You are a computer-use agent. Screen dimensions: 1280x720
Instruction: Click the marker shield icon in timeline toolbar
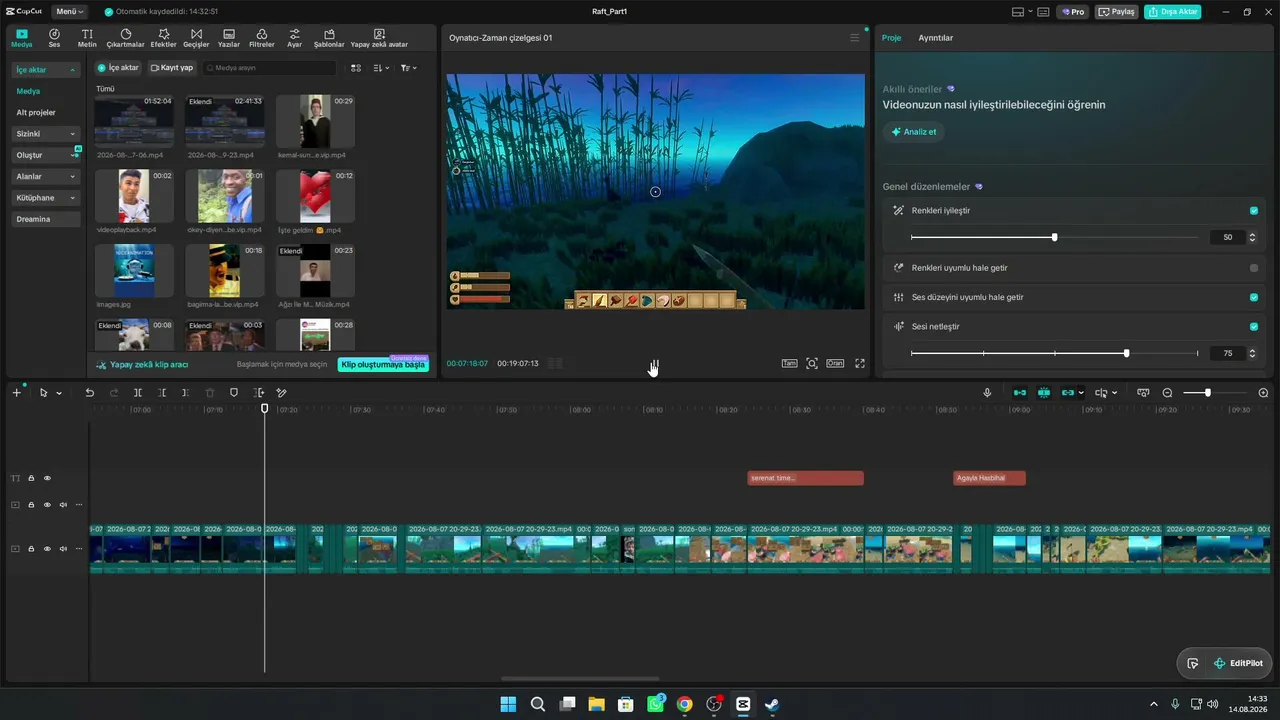coord(234,393)
